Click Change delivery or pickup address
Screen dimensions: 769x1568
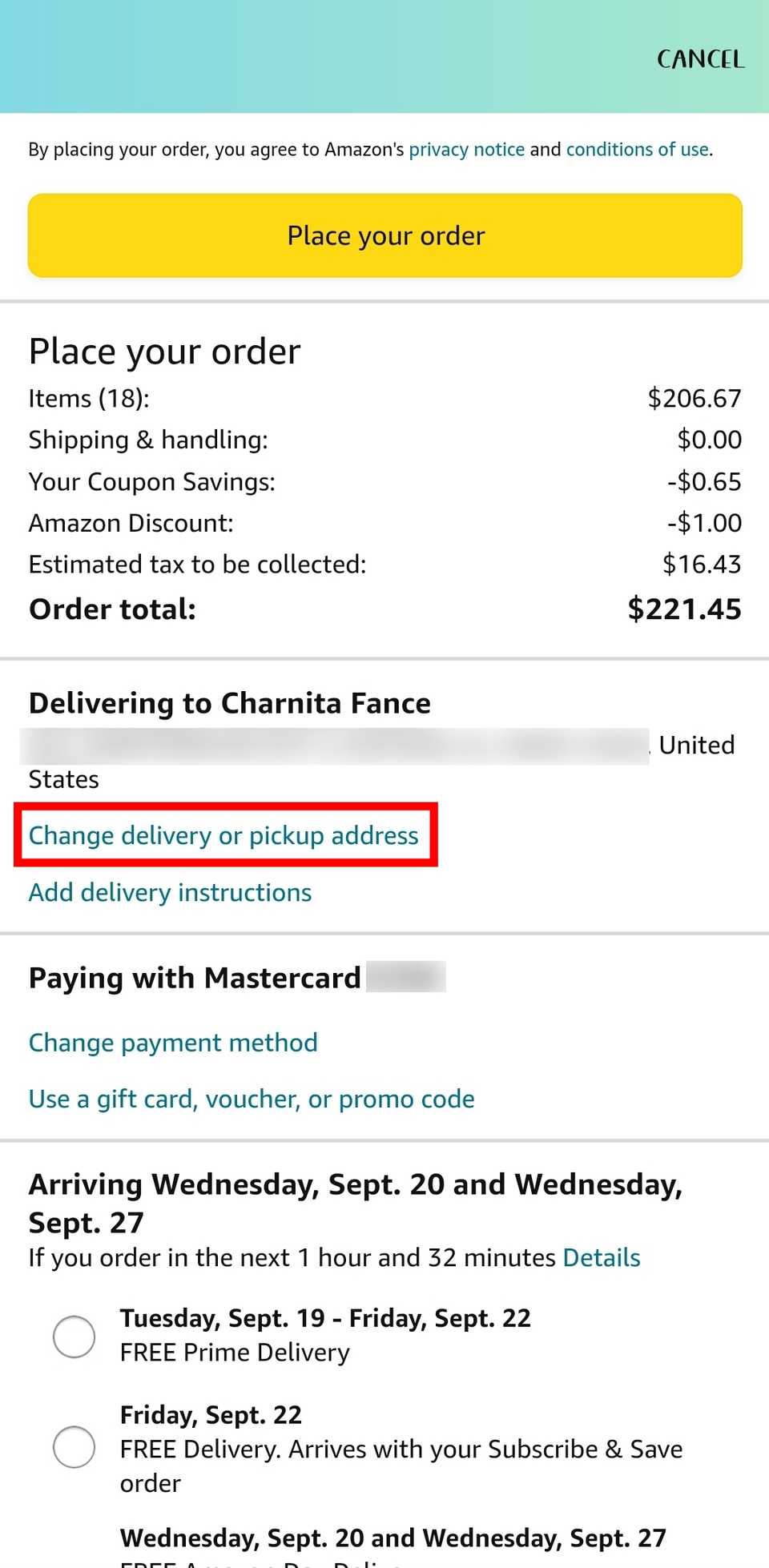(223, 835)
